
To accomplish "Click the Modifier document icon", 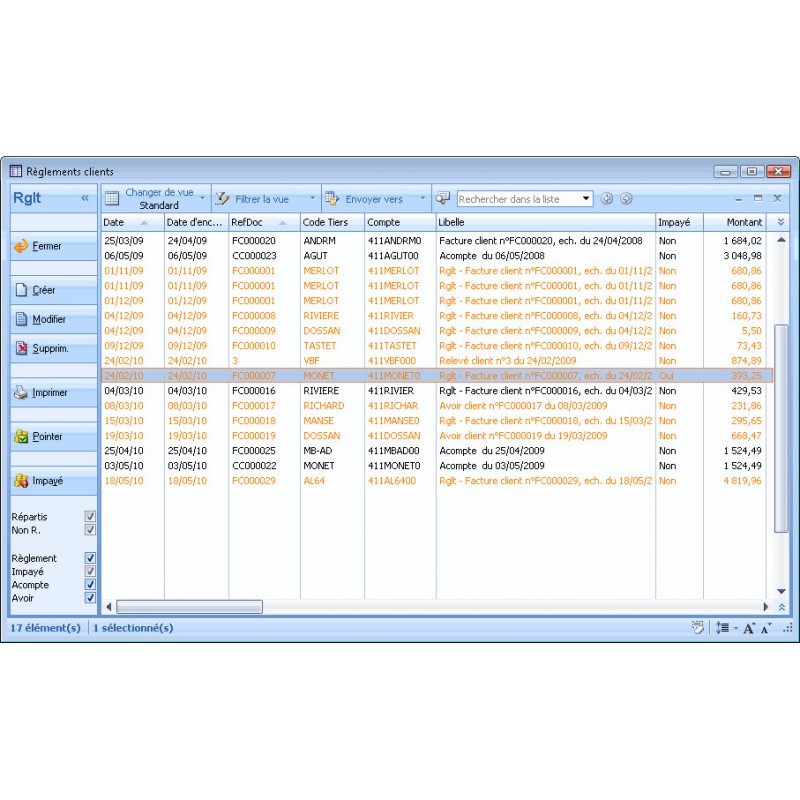I will coord(21,319).
